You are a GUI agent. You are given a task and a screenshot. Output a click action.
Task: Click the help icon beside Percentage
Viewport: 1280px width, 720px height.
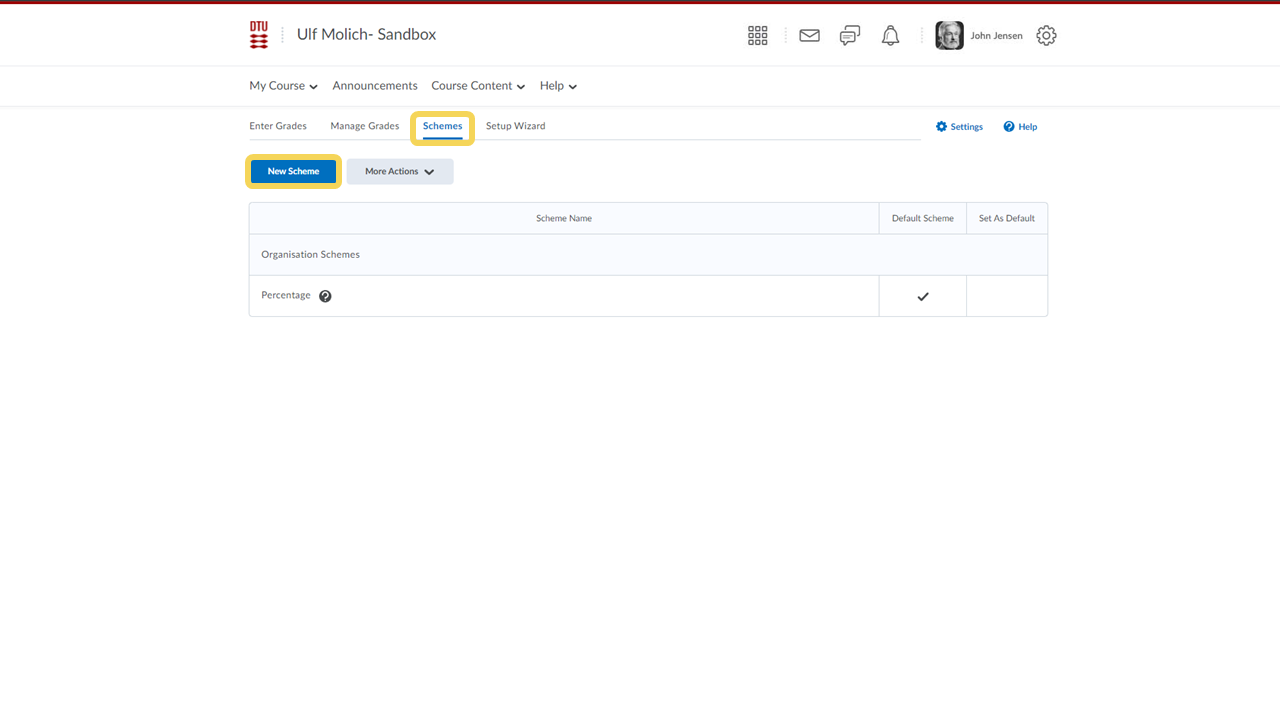(325, 296)
